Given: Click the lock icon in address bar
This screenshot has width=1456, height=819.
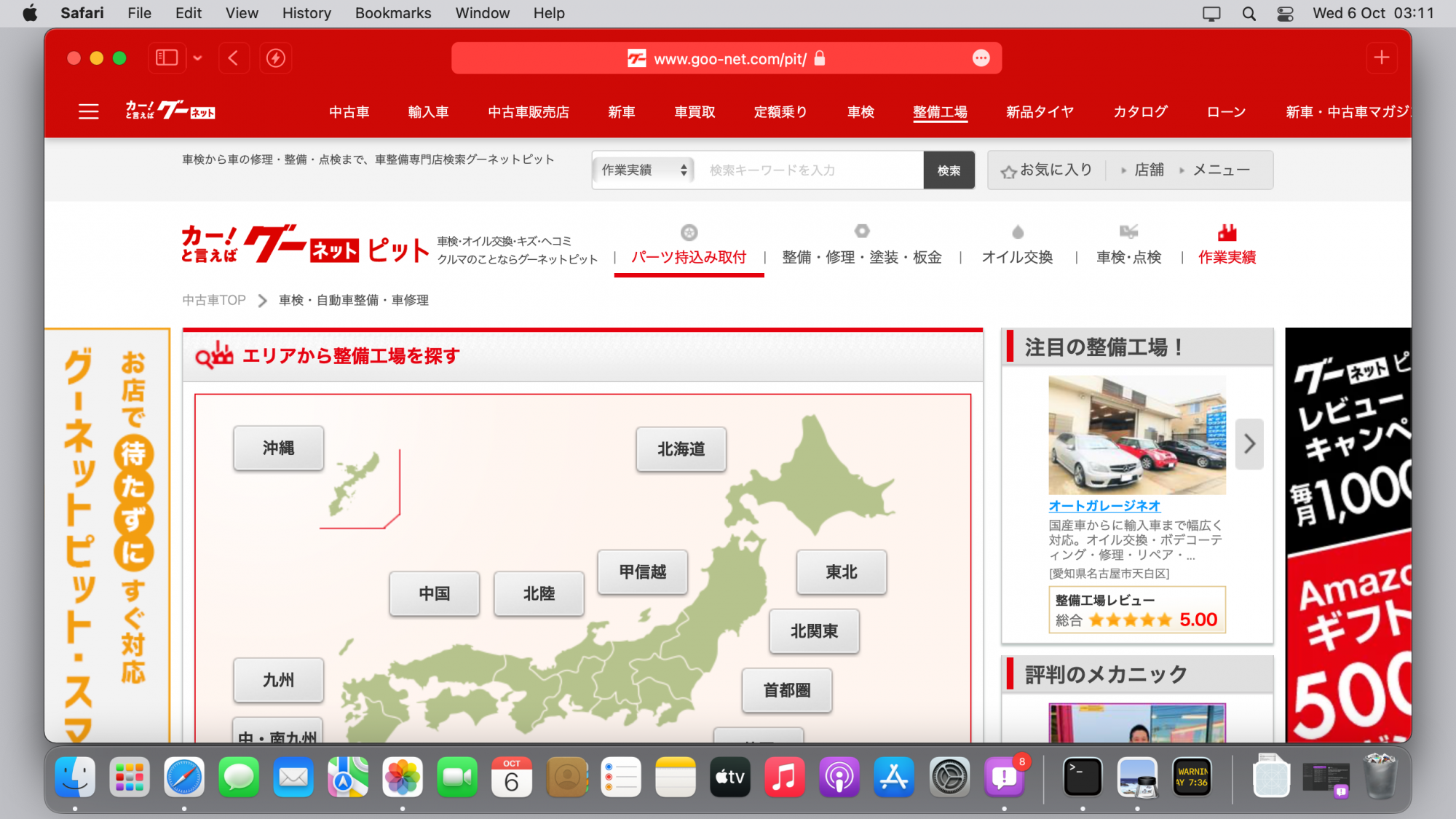Looking at the screenshot, I should coord(820,58).
